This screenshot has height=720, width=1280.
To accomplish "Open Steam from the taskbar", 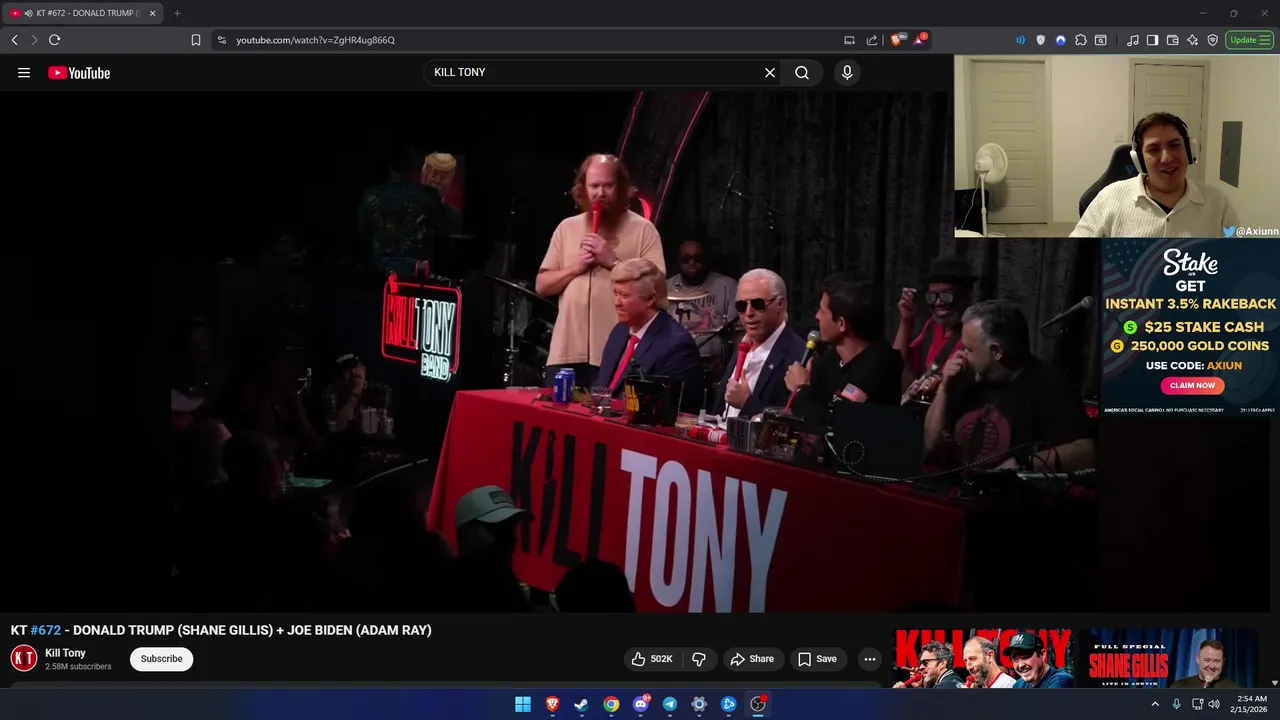I will click(x=581, y=704).
